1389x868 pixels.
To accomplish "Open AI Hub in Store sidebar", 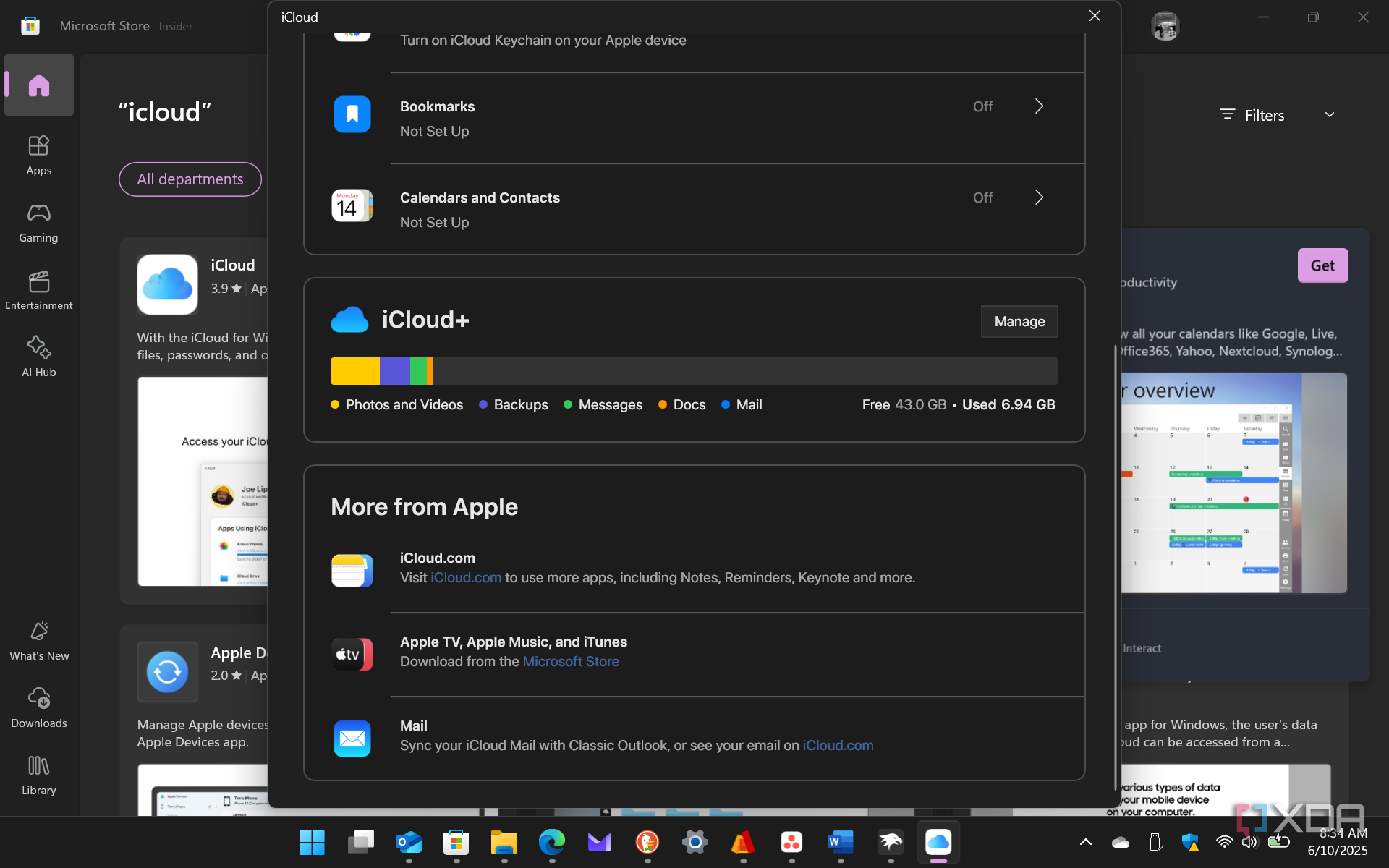I will (39, 357).
